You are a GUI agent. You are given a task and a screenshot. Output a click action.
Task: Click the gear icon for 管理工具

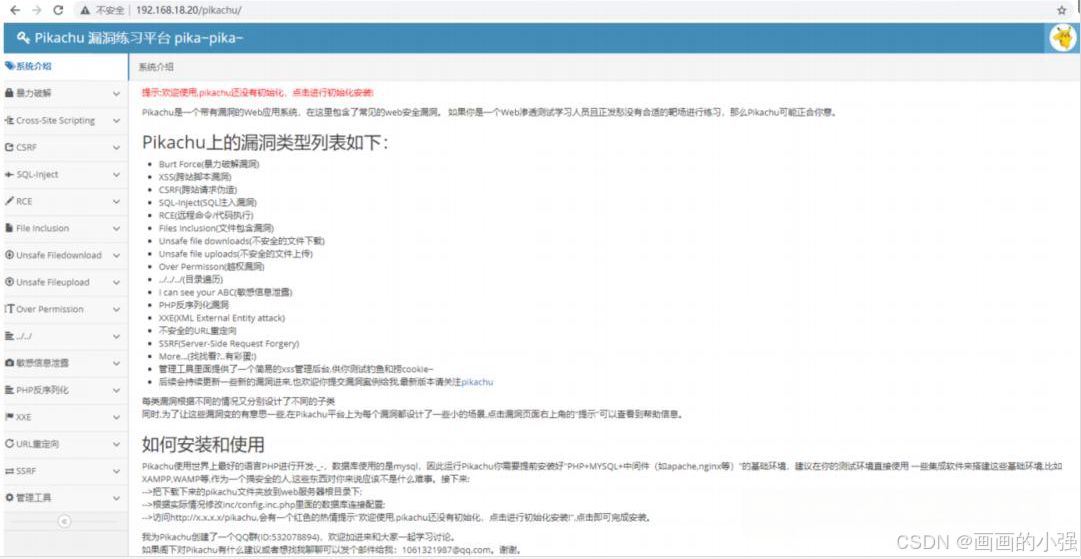pos(10,498)
